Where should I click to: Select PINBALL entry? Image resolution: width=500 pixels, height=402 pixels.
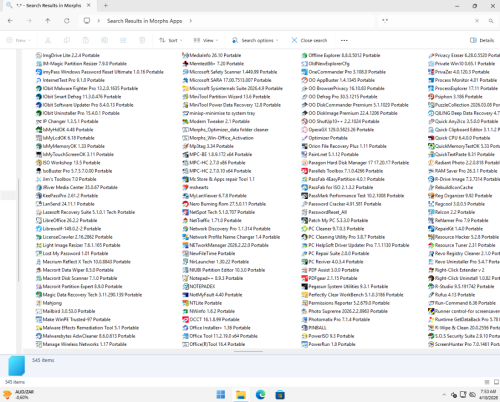tap(314, 328)
